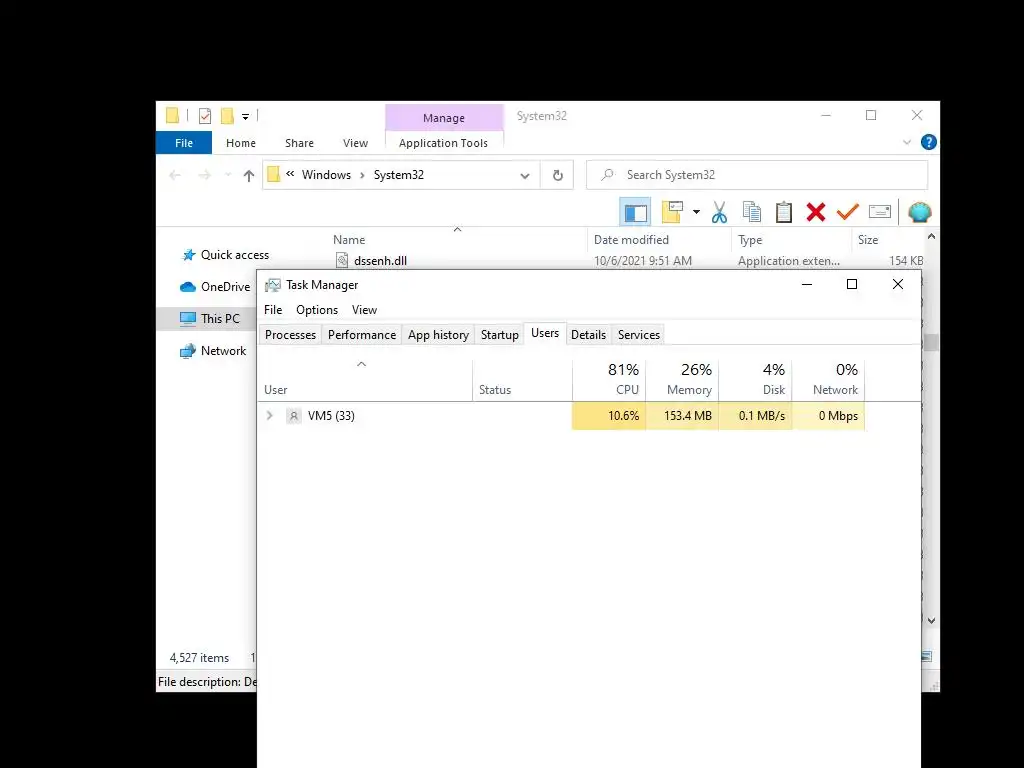Open recent locations dropdown arrow

(x=228, y=175)
